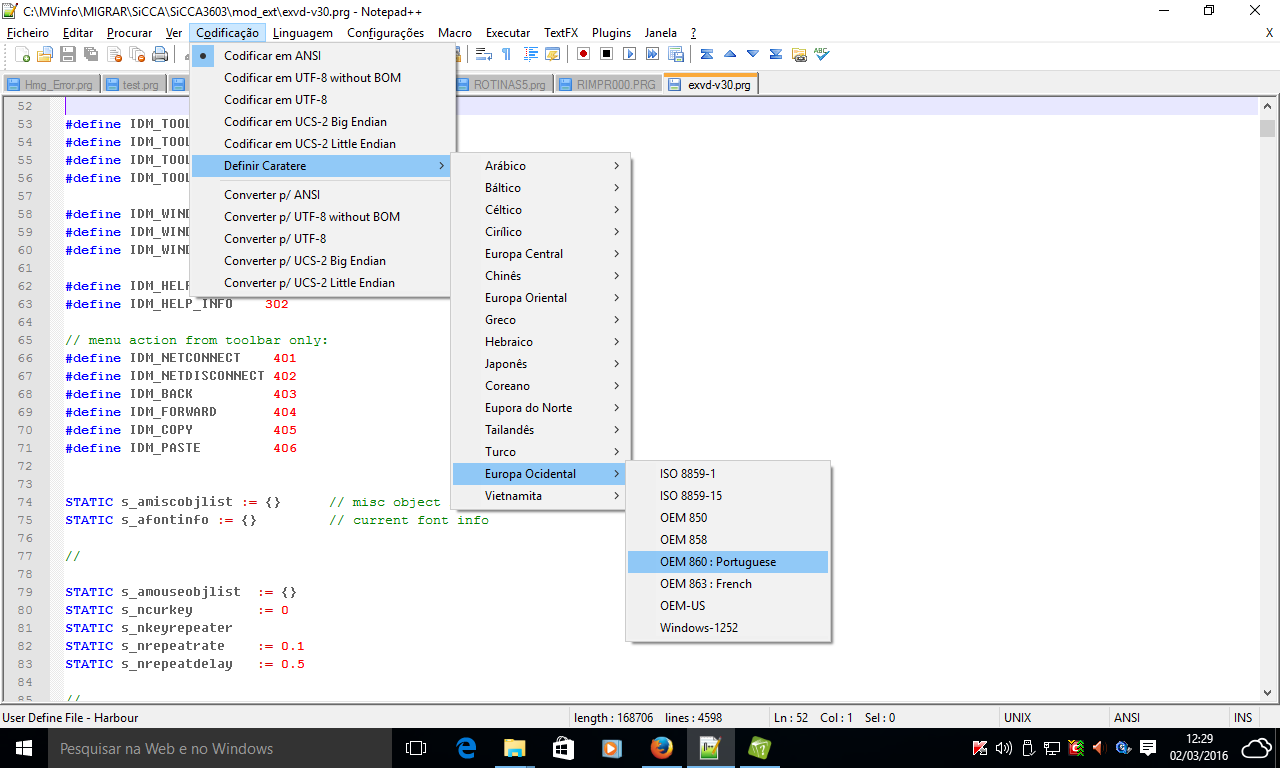Select the Codificar em ANSI radio option

[271, 56]
